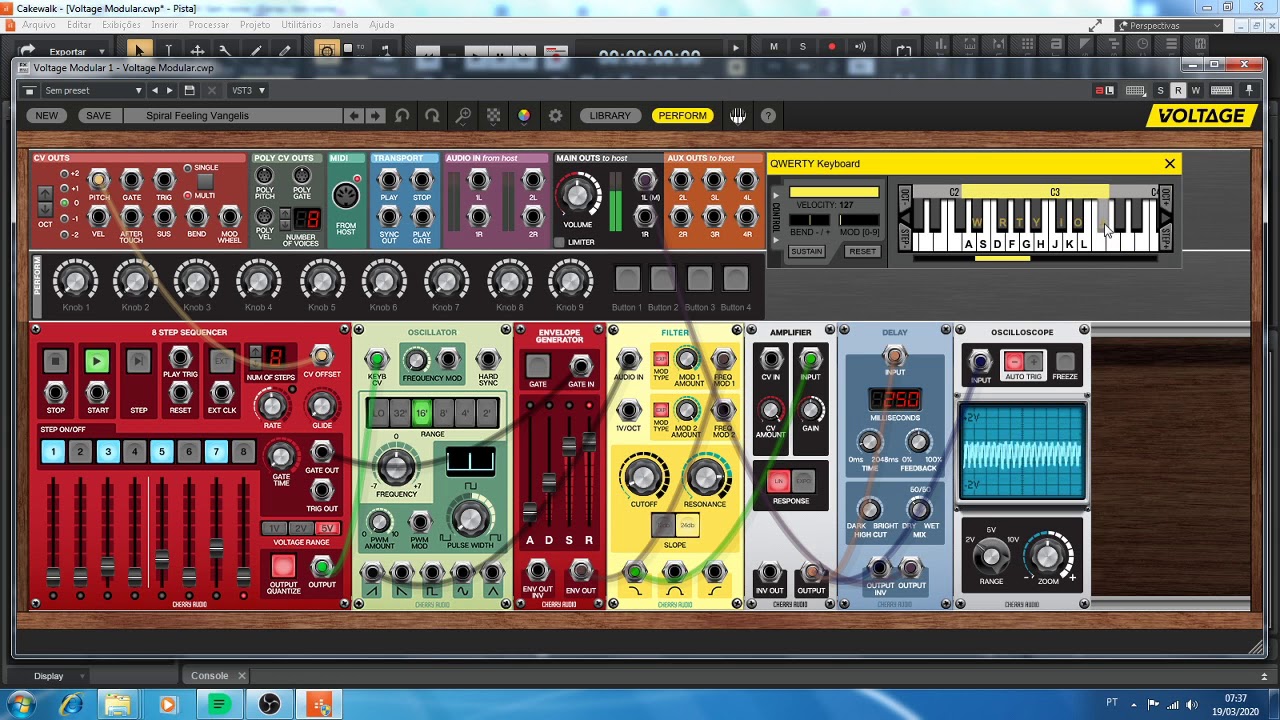Toggle the Output Quantize button
Viewport: 1280px width, 720px height.
tap(283, 567)
